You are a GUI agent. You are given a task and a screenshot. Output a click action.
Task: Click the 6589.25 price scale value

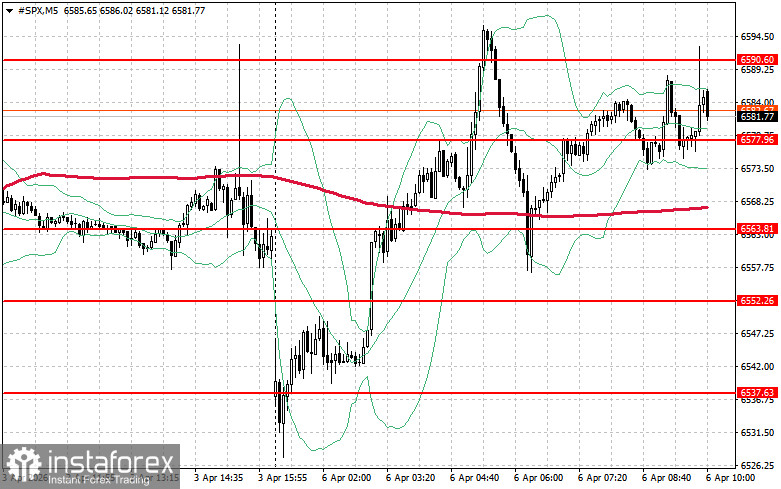point(757,70)
